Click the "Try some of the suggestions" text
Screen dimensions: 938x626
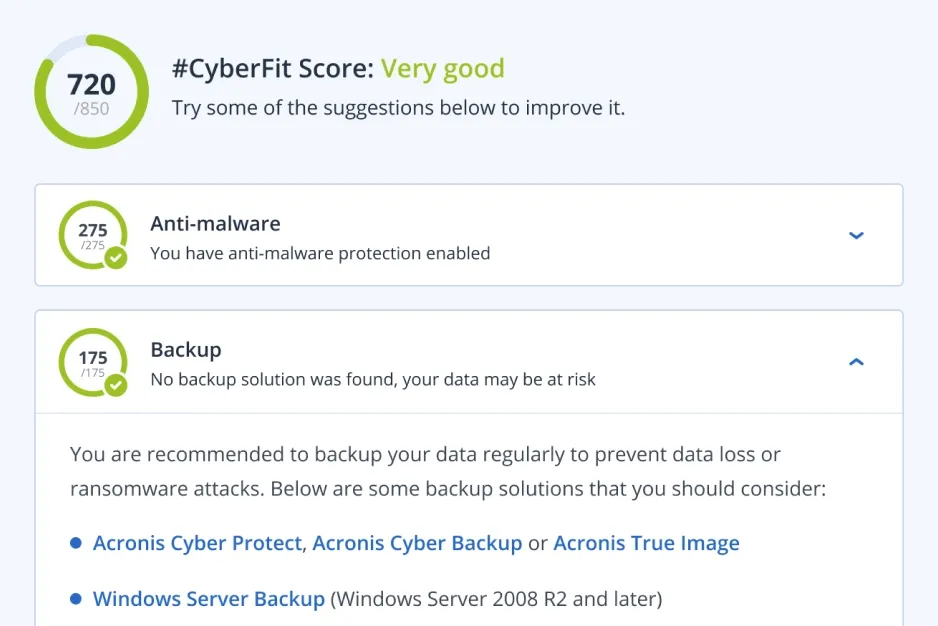pyautogui.click(x=398, y=107)
